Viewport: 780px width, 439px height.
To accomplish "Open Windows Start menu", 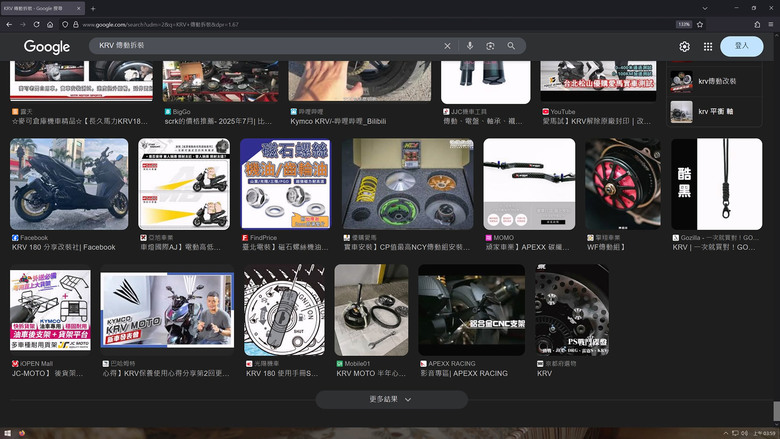I will [x=7, y=434].
